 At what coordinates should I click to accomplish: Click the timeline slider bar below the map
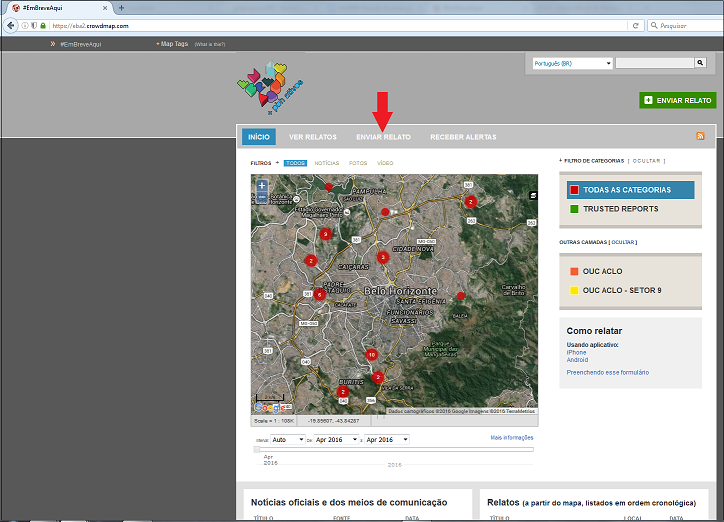coord(394,450)
